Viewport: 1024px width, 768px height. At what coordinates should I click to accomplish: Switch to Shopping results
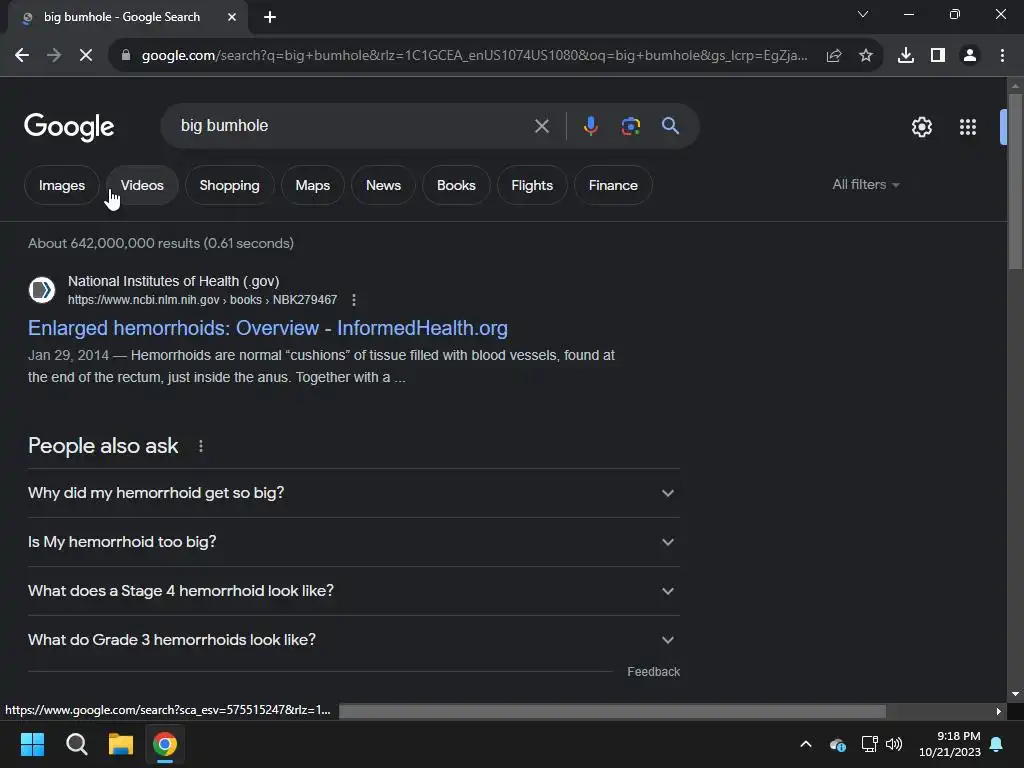tap(229, 185)
